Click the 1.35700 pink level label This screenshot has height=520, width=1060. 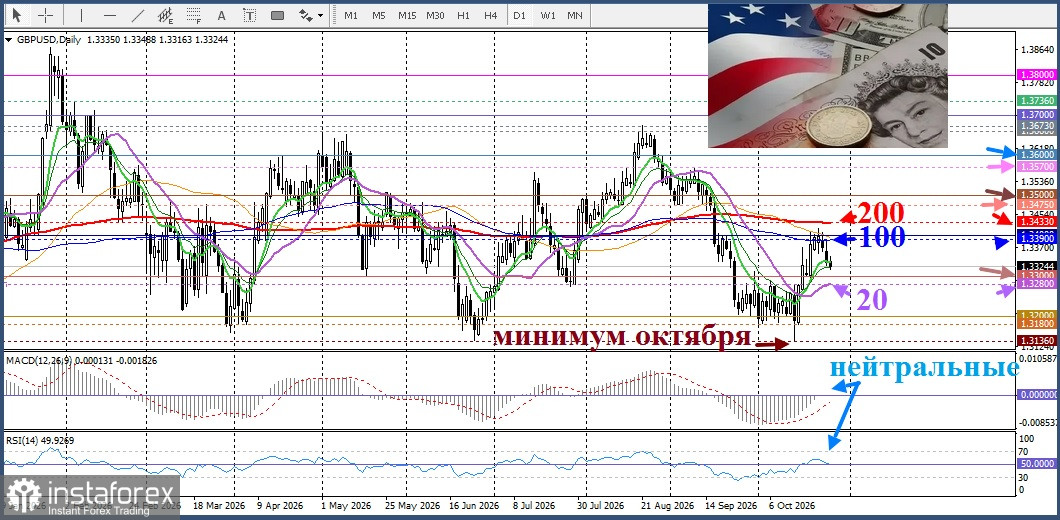tap(1036, 166)
